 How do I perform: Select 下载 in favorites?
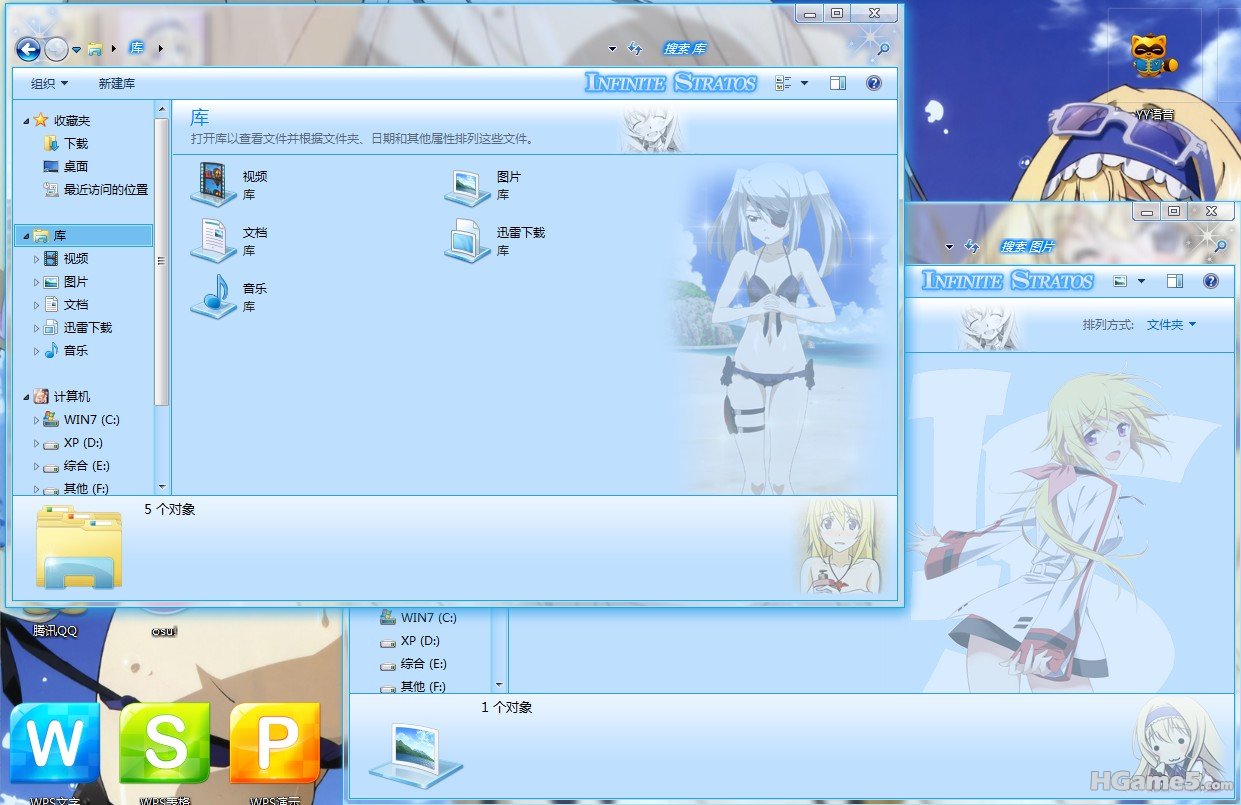(x=66, y=143)
